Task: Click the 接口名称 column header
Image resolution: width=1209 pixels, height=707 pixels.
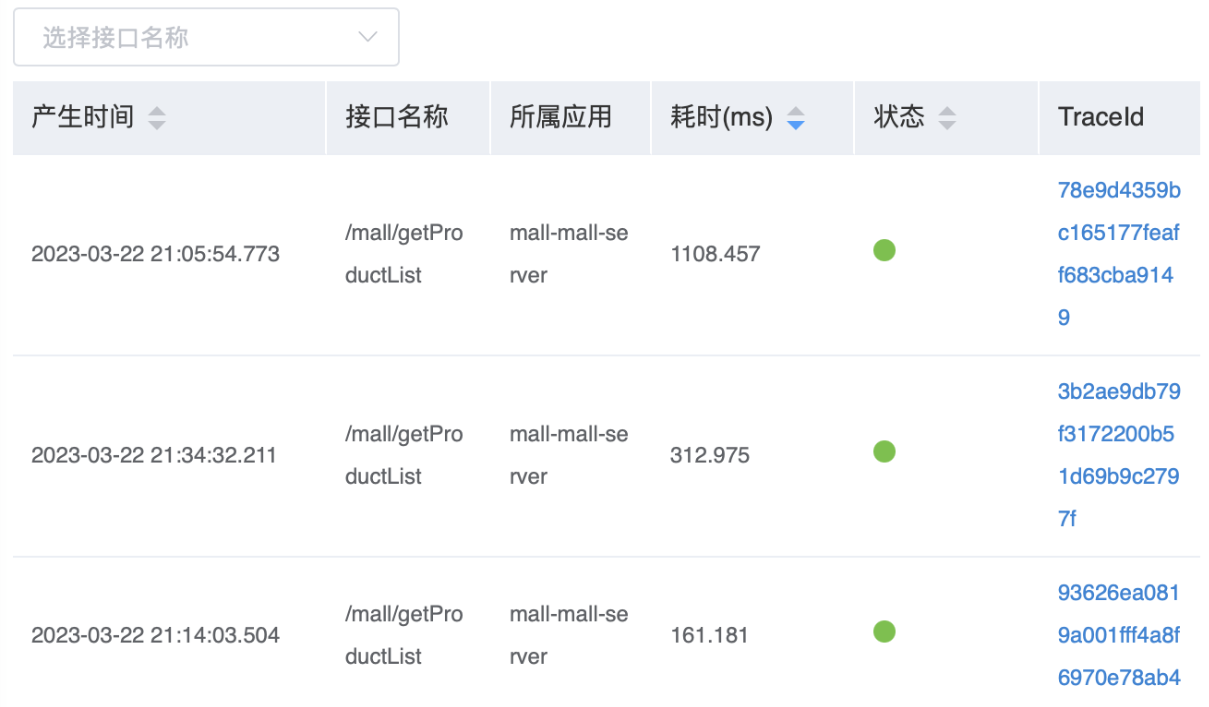Action: click(x=397, y=117)
